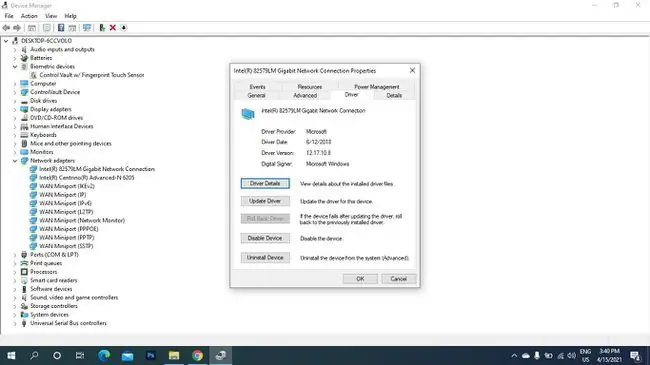This screenshot has width=650, height=365.
Task: Click Cancel in properties dialog
Action: click(x=398, y=279)
